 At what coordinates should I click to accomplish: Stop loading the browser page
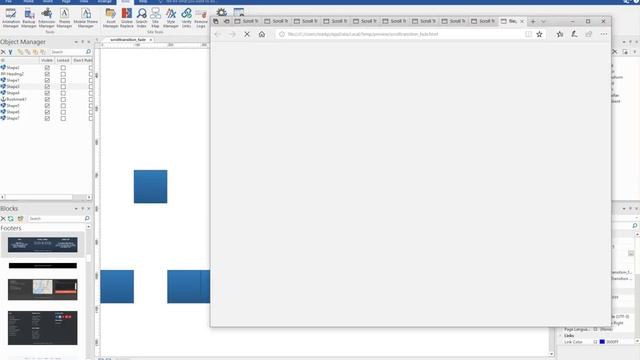pyautogui.click(x=247, y=34)
